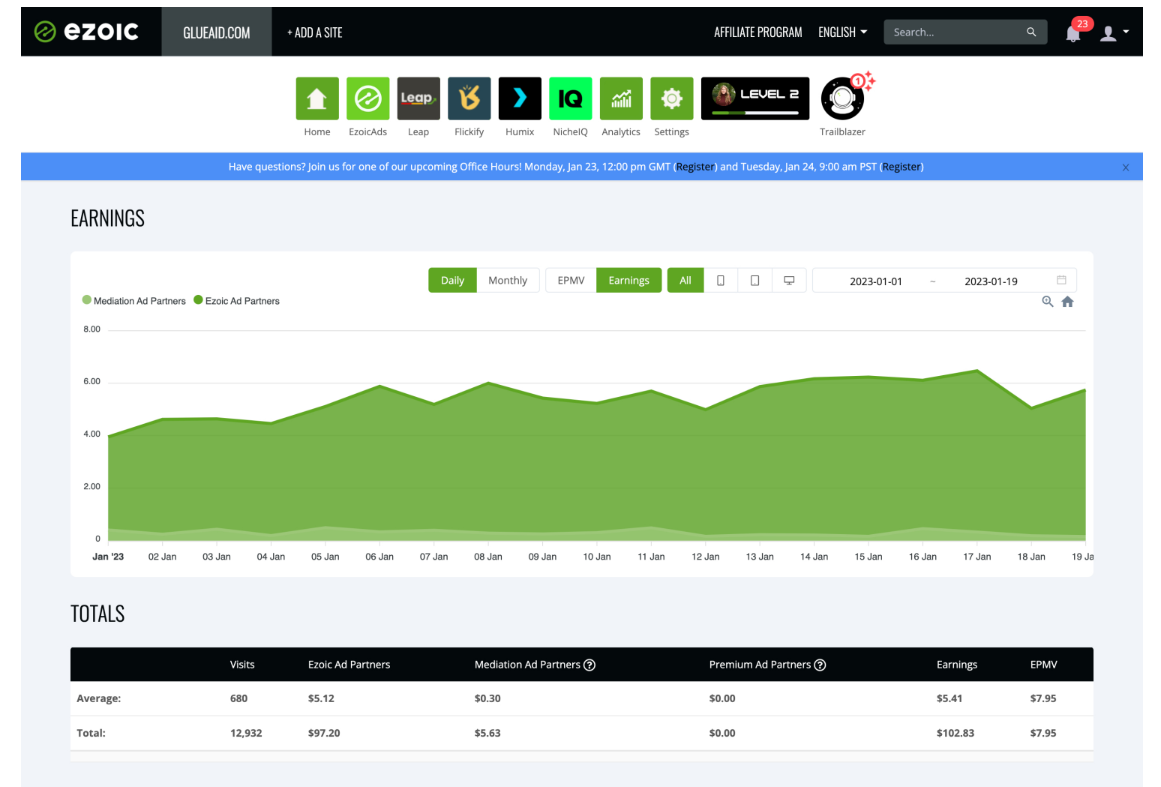Filter chart by mobile device icon
Screen dimensions: 1161x787
pyautogui.click(x=720, y=281)
